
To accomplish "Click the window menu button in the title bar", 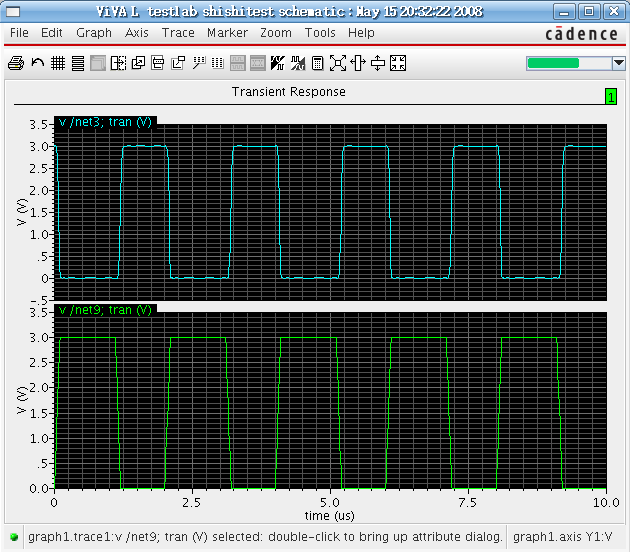I will (x=13, y=11).
